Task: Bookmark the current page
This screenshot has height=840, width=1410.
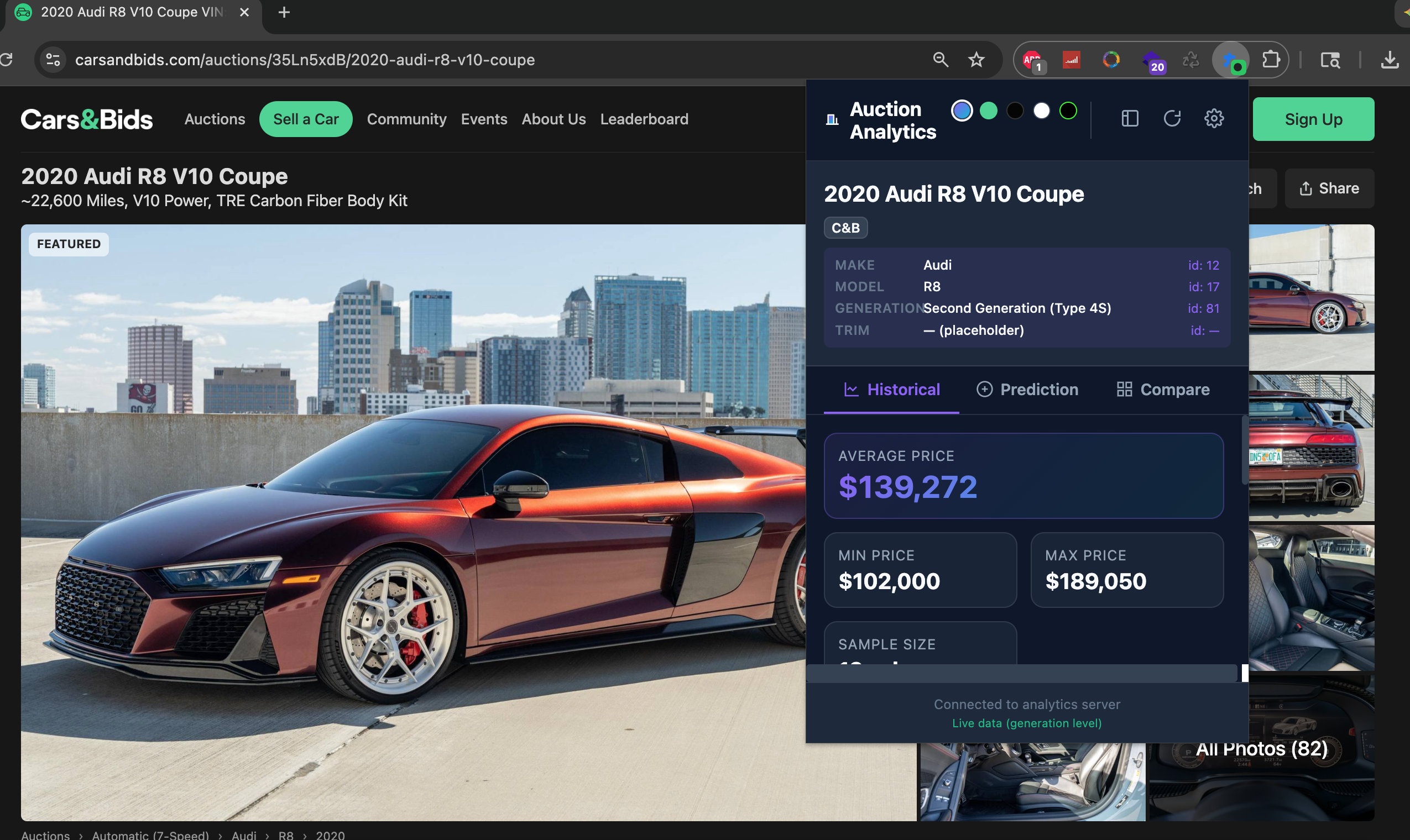Action: (976, 60)
